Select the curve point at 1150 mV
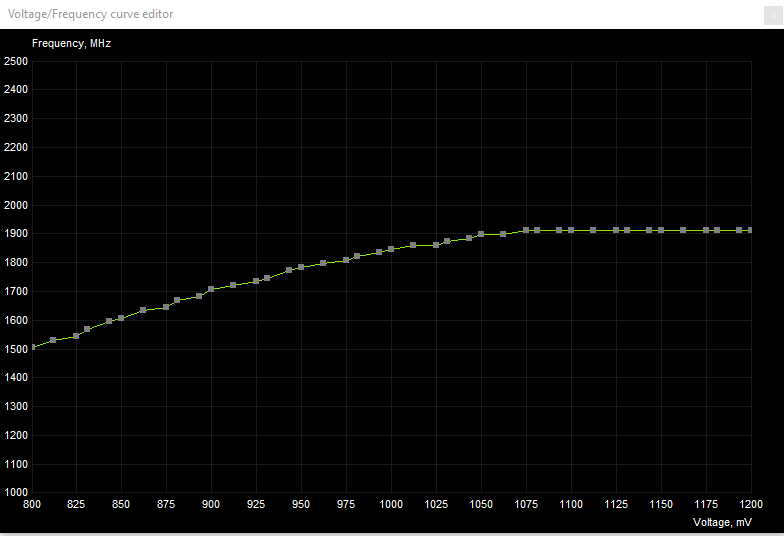This screenshot has width=784, height=536. (661, 230)
